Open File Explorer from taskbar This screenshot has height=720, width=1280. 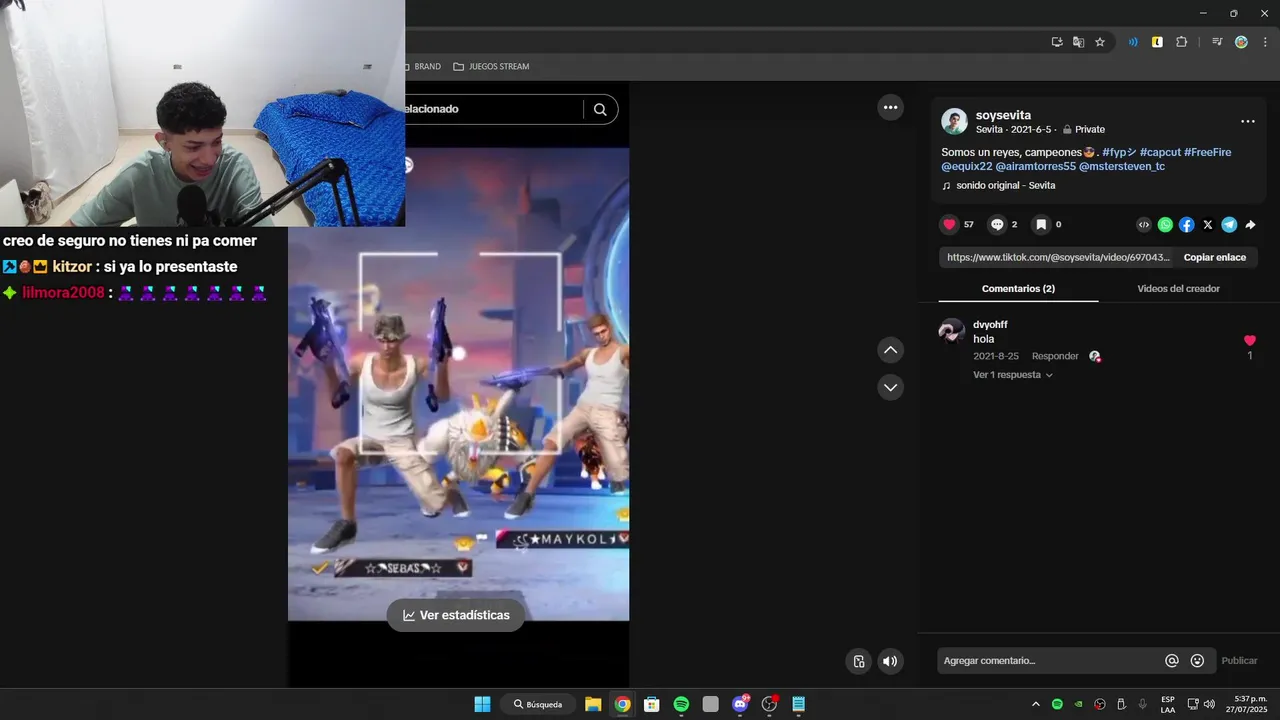(593, 704)
